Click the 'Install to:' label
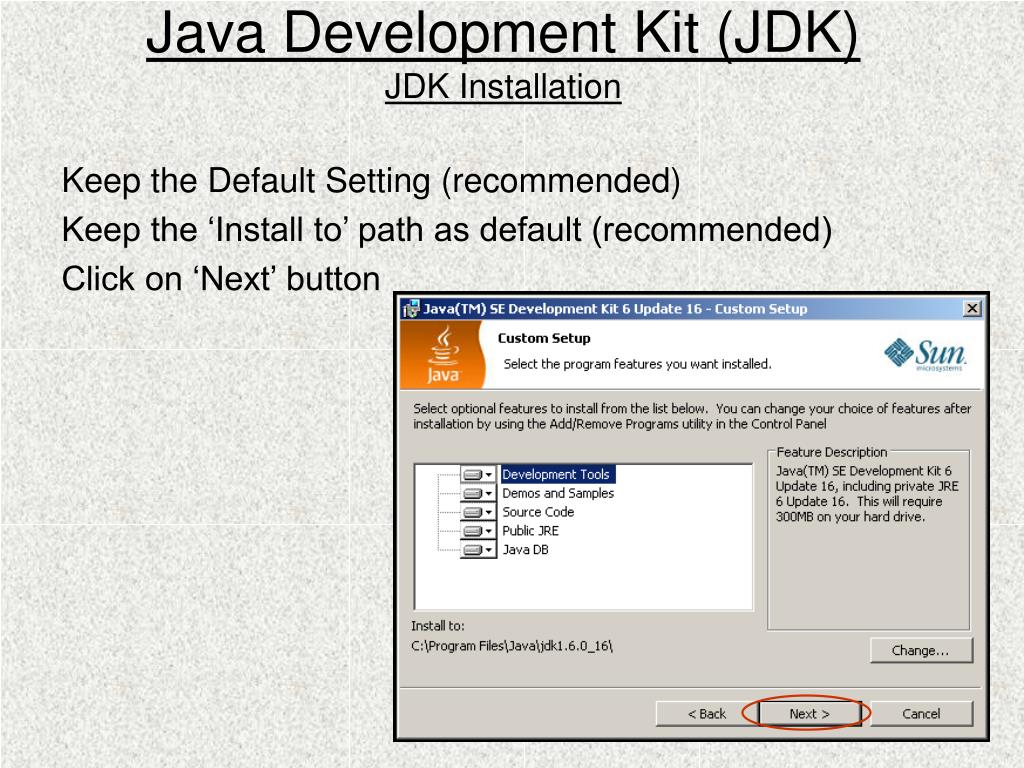This screenshot has height=768, width=1024. [x=438, y=626]
